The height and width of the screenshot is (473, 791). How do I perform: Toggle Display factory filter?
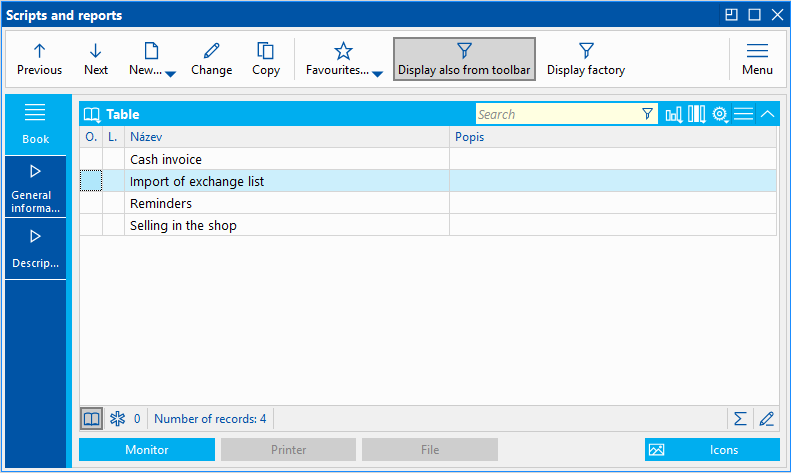[586, 59]
